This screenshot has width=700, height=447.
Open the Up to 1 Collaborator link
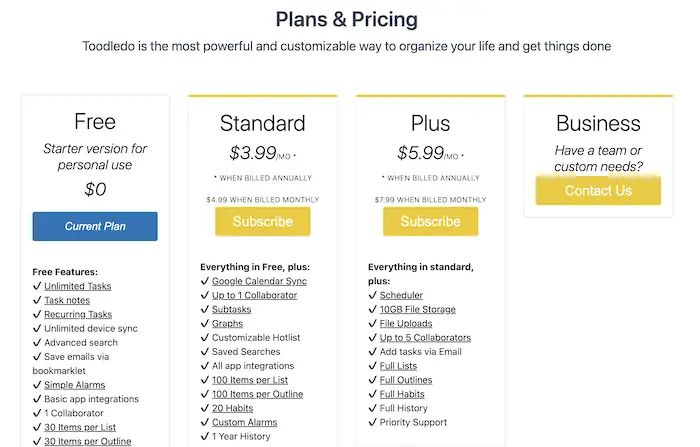(254, 296)
